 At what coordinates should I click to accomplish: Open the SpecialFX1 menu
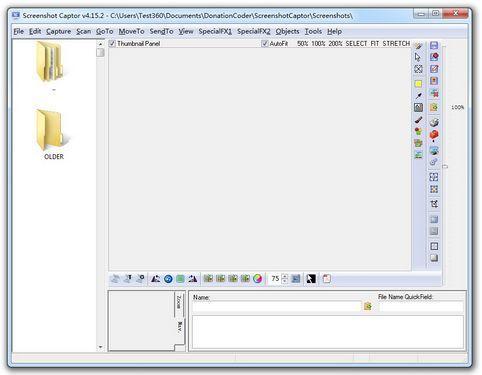(x=215, y=31)
